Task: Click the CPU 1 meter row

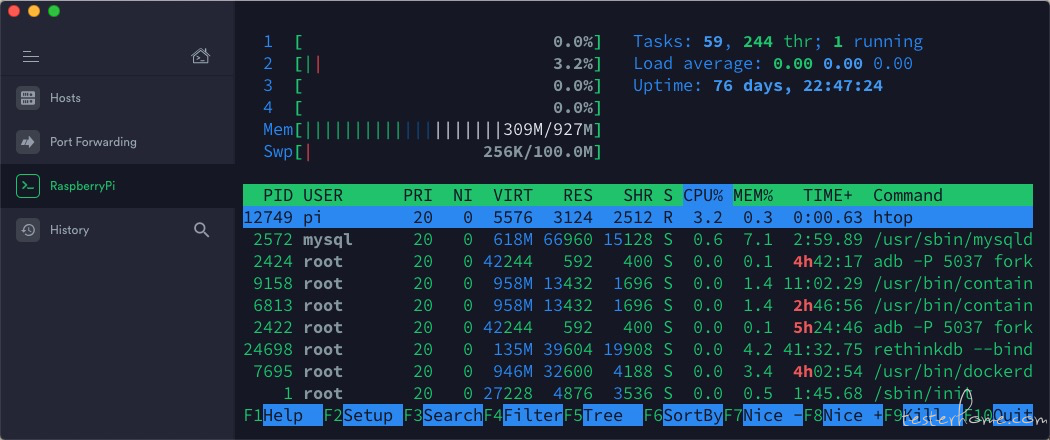Action: point(433,42)
